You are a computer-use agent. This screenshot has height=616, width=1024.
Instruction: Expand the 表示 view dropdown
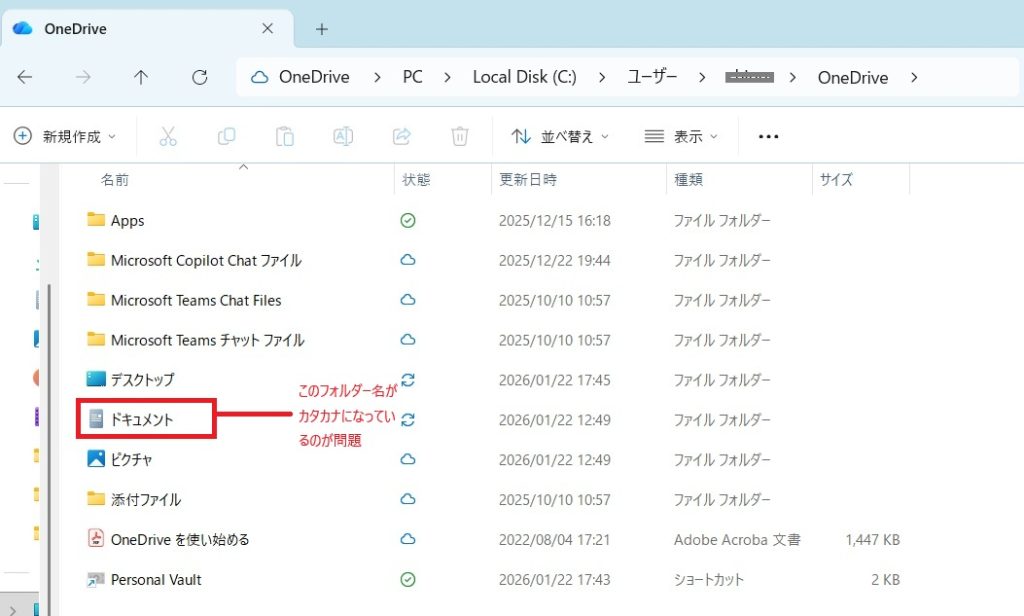[682, 136]
